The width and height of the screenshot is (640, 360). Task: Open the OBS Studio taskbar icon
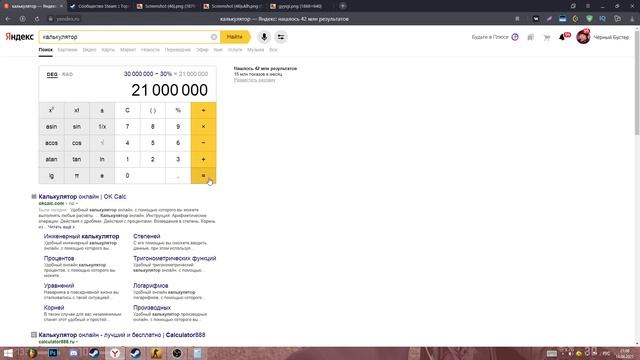(x=177, y=353)
